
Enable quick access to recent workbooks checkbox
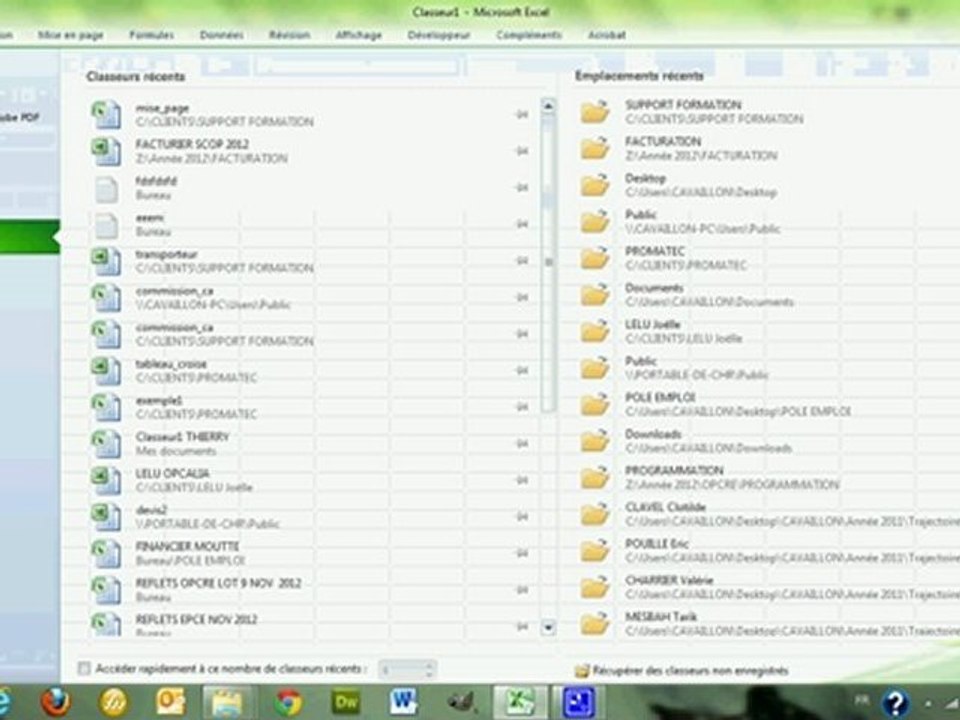[84, 669]
